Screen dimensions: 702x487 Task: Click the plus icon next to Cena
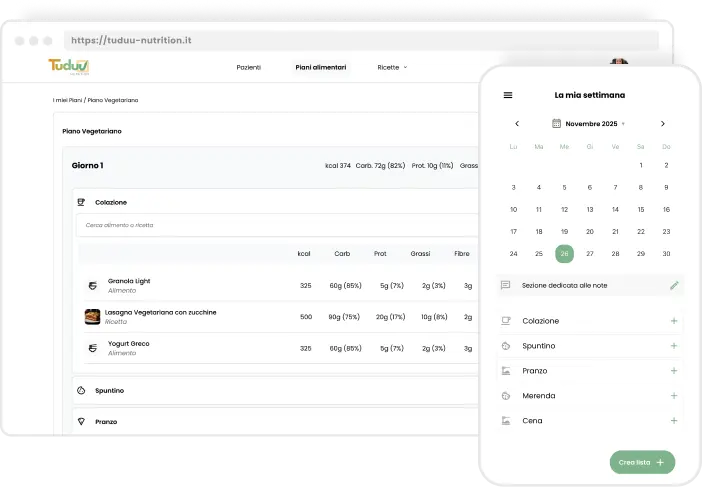point(674,421)
